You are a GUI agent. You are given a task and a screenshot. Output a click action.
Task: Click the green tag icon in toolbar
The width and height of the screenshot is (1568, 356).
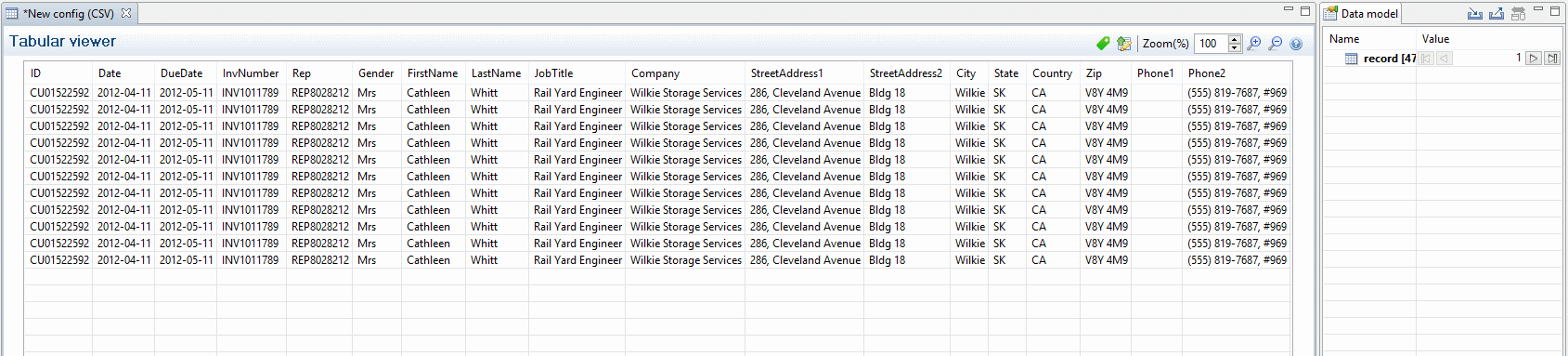click(1103, 44)
